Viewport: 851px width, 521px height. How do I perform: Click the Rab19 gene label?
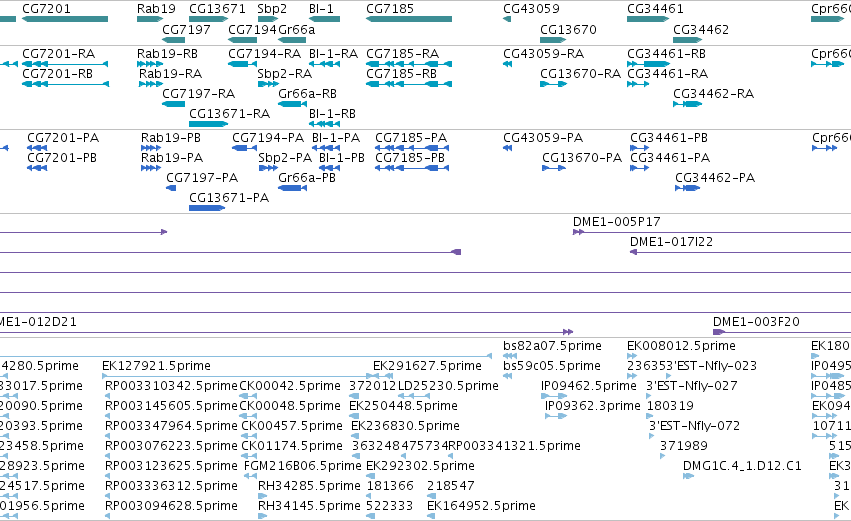156,9
